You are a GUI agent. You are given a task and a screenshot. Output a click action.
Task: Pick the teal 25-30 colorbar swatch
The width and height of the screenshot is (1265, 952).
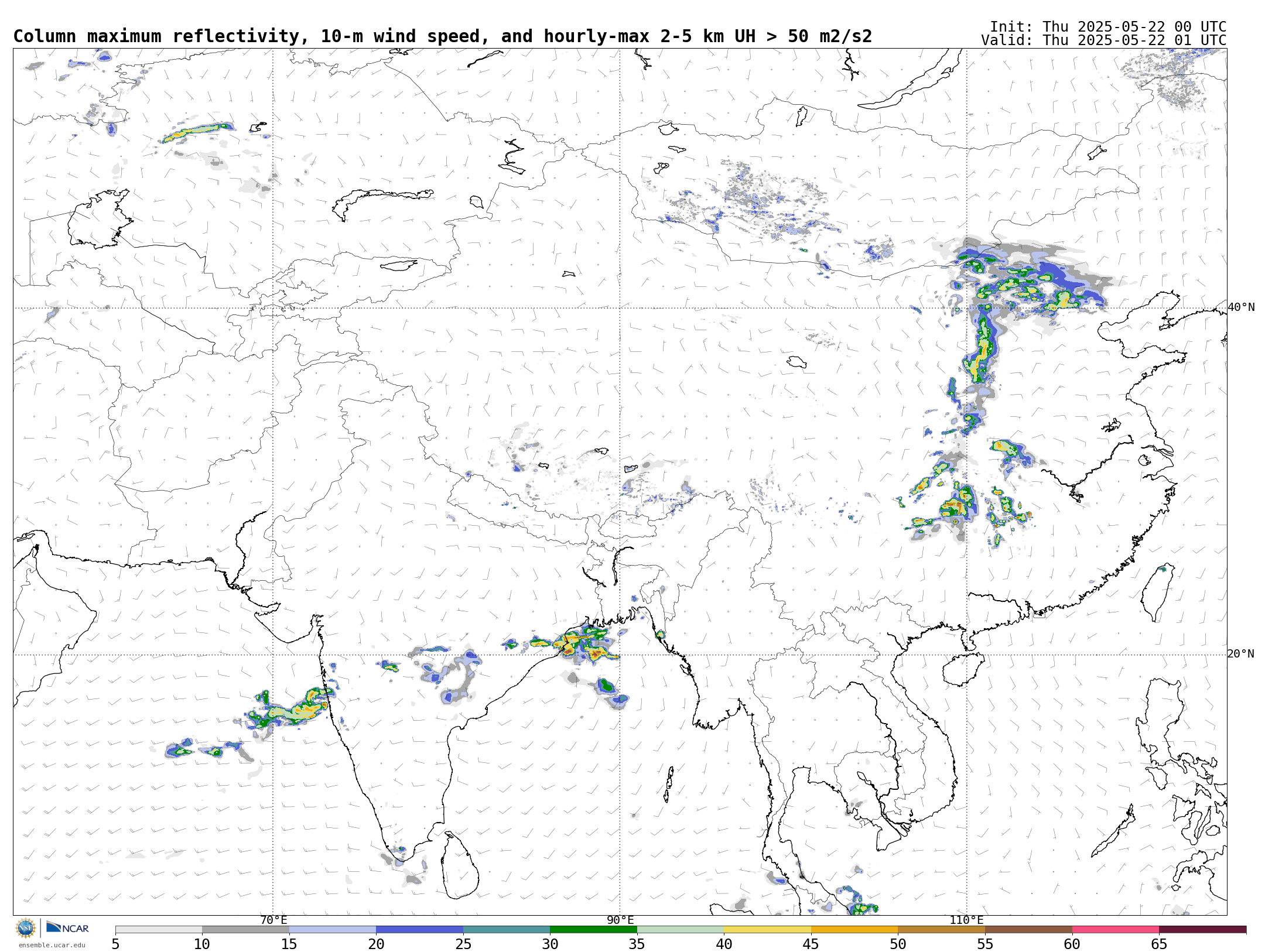pos(507,930)
